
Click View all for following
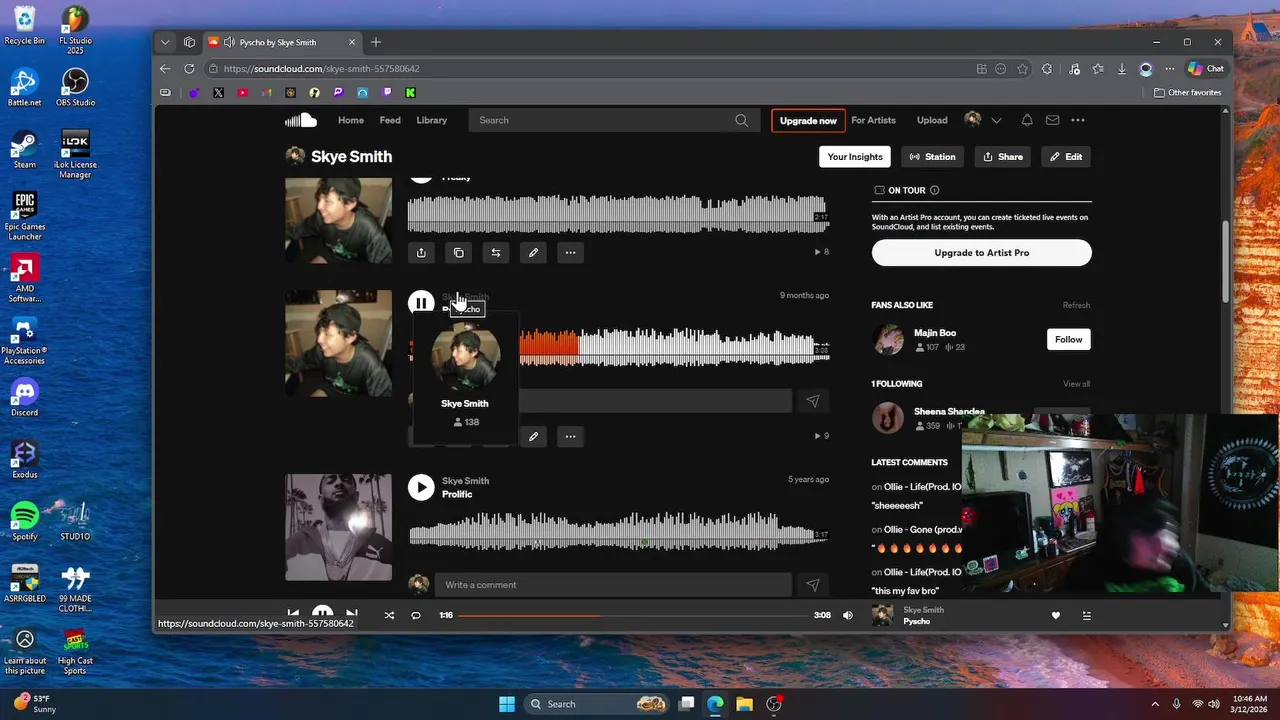[x=1076, y=384]
